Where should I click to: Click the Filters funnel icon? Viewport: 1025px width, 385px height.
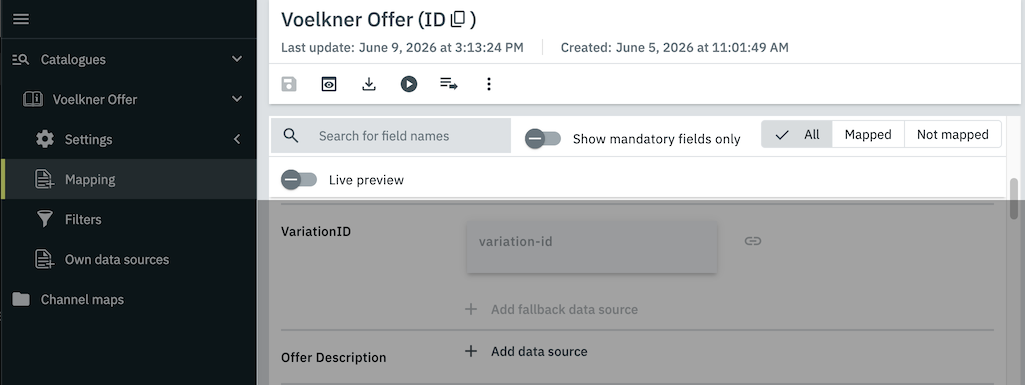tap(44, 220)
